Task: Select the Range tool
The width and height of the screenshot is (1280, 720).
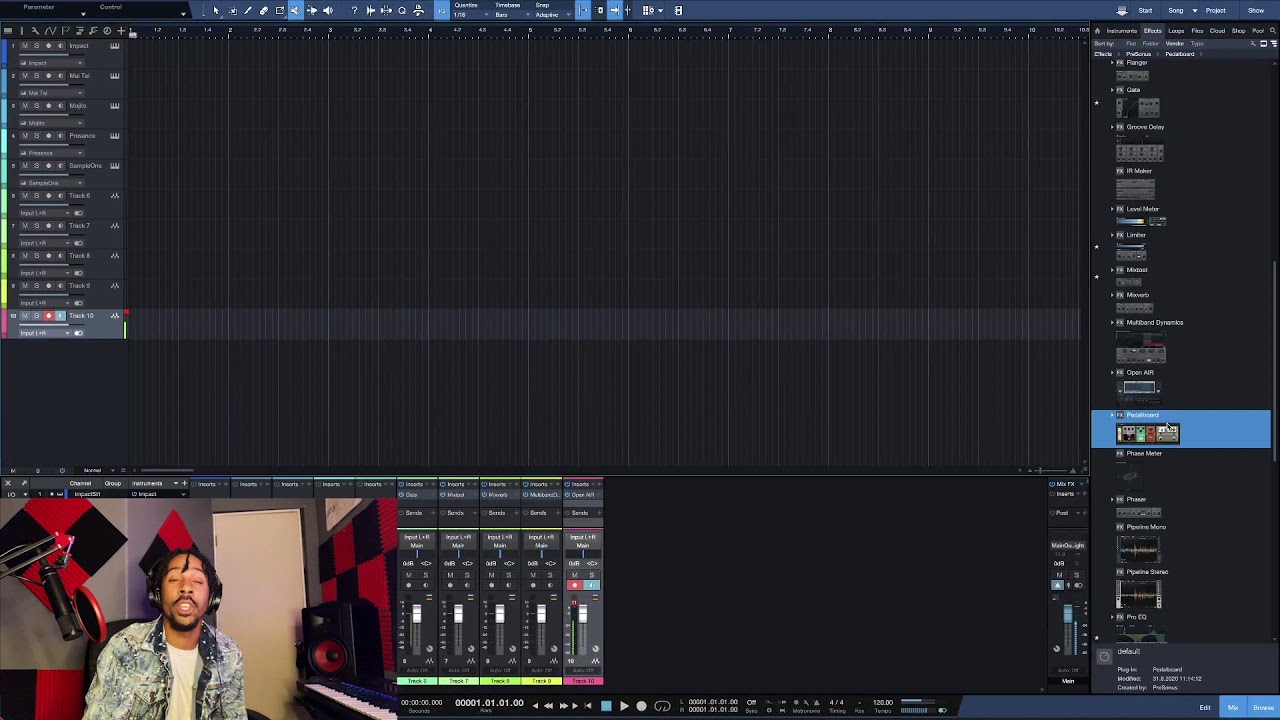Action: click(233, 10)
